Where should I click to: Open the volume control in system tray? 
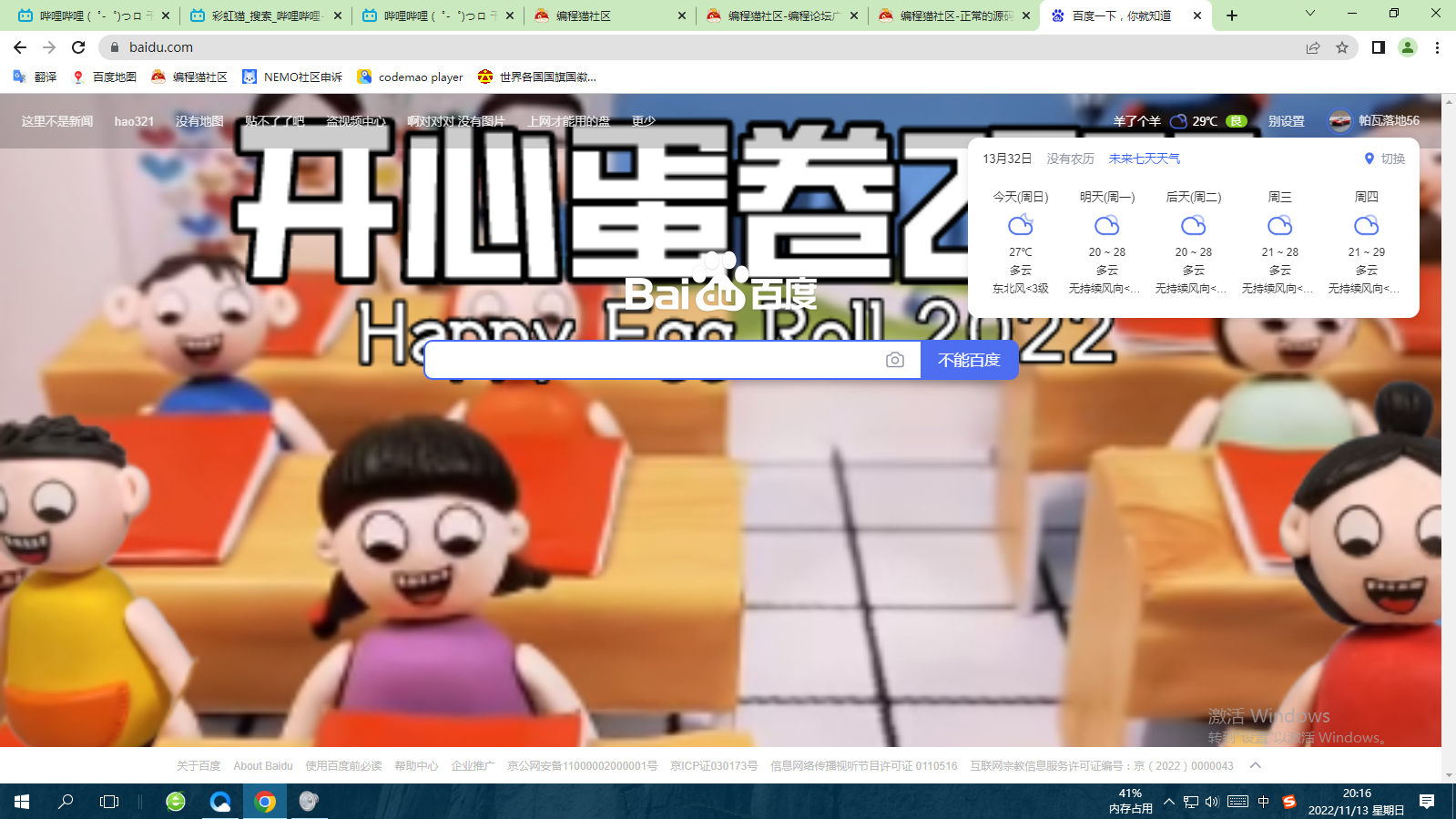tap(1212, 802)
